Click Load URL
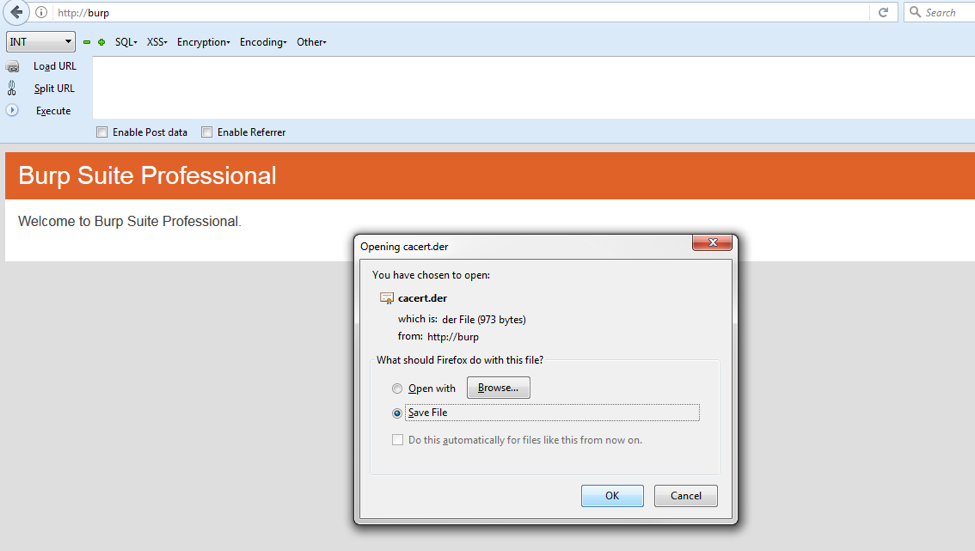The height and width of the screenshot is (551, 975). (x=55, y=66)
